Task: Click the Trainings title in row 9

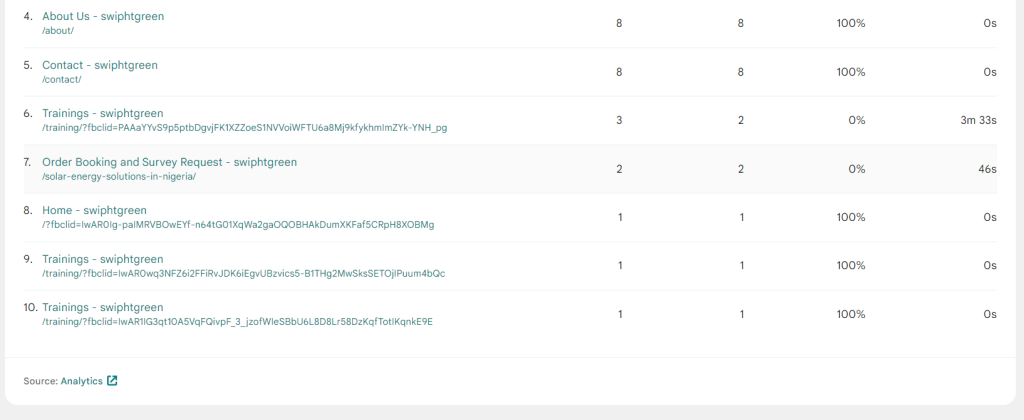Action: 102,259
